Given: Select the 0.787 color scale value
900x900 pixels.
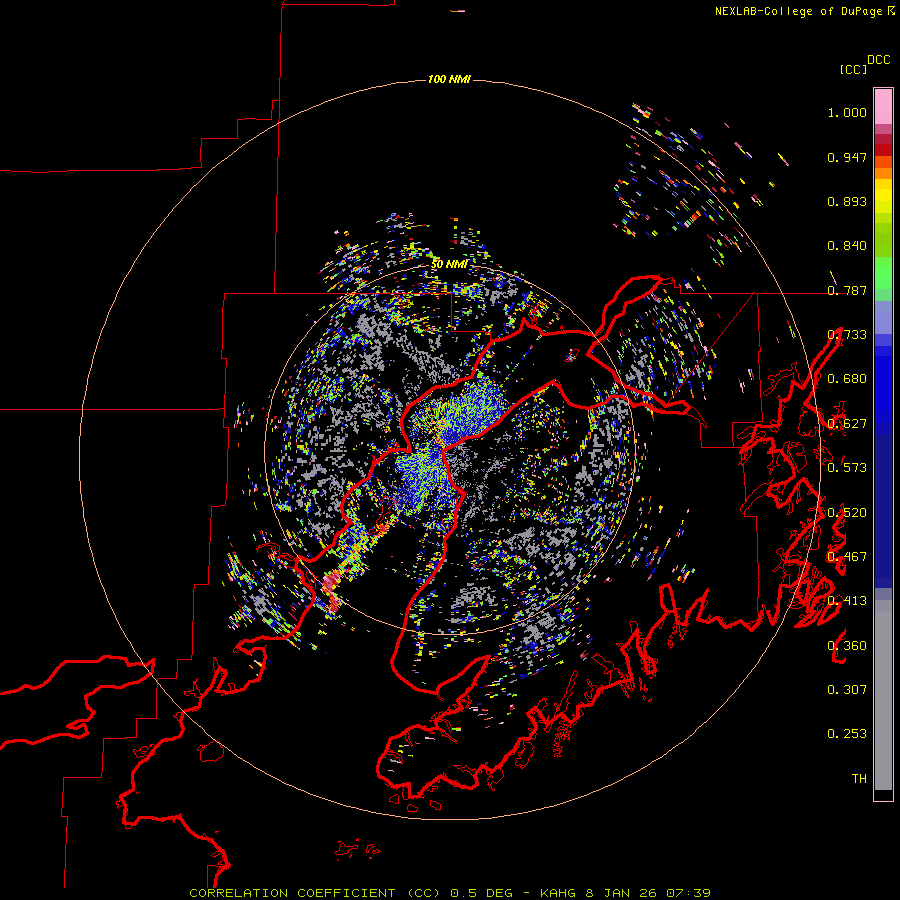Looking at the screenshot, I should 847,290.
